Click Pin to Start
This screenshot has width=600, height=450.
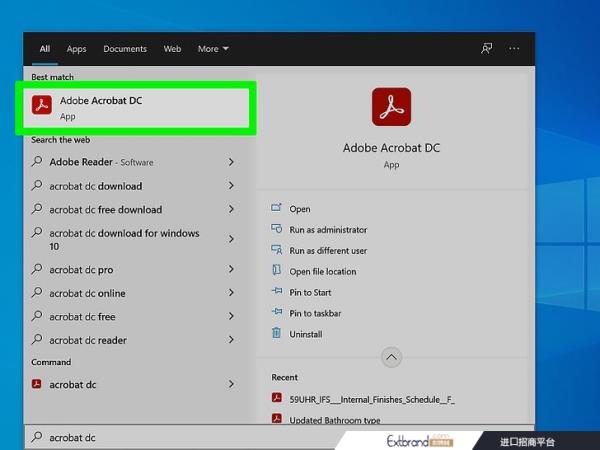(x=310, y=292)
